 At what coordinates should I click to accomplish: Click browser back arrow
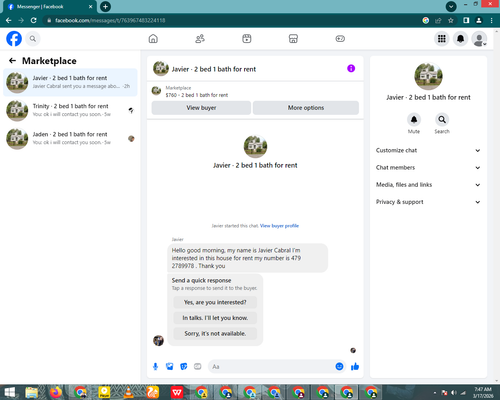(9, 20)
